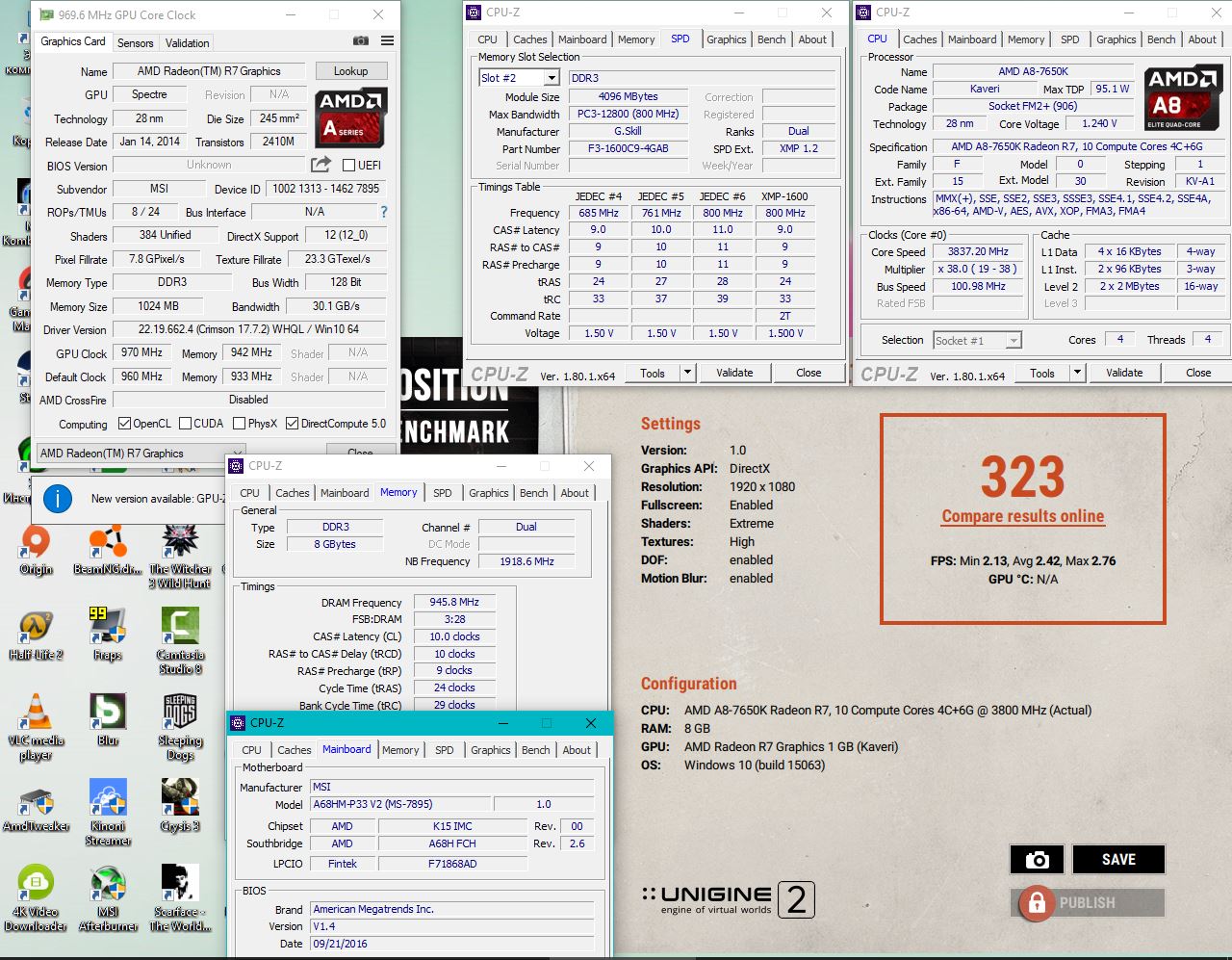Open the Caches tab in SPD window
This screenshot has height=960, width=1232.
click(x=529, y=39)
